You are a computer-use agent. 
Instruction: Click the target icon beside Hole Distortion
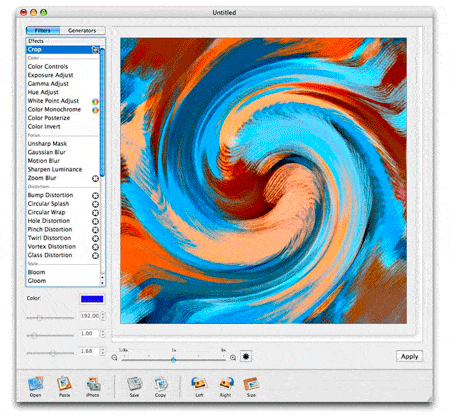[95, 222]
